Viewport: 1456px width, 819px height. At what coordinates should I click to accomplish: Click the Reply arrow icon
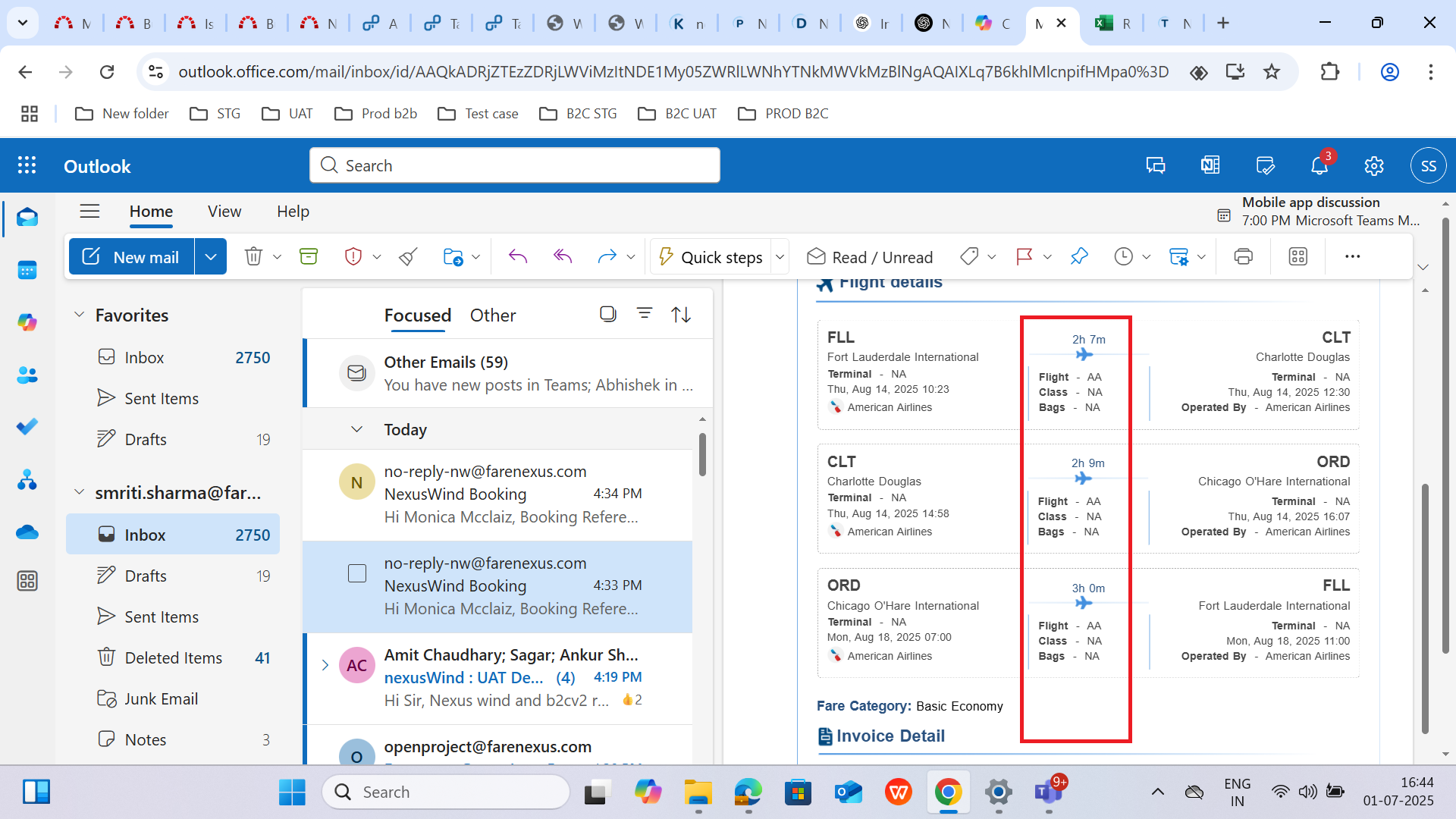tap(518, 257)
